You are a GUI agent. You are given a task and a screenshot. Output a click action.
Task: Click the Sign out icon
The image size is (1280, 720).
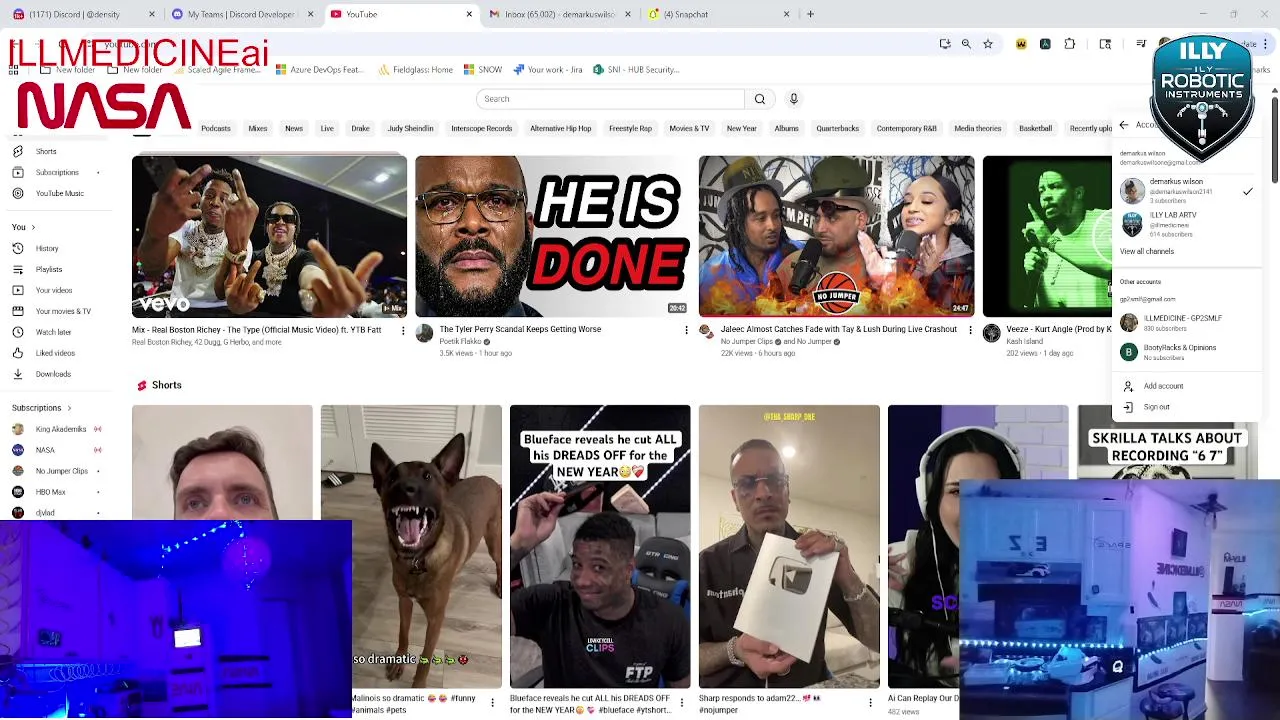coord(1128,407)
